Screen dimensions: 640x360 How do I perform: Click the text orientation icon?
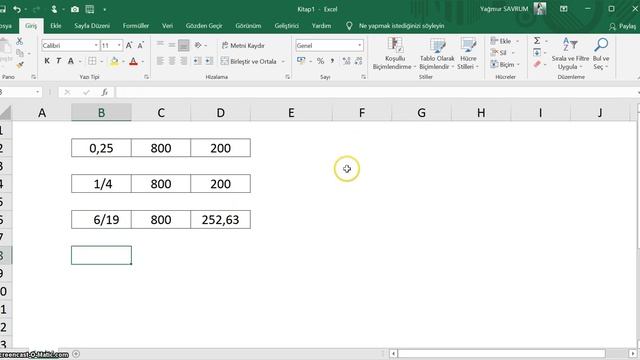(198, 45)
